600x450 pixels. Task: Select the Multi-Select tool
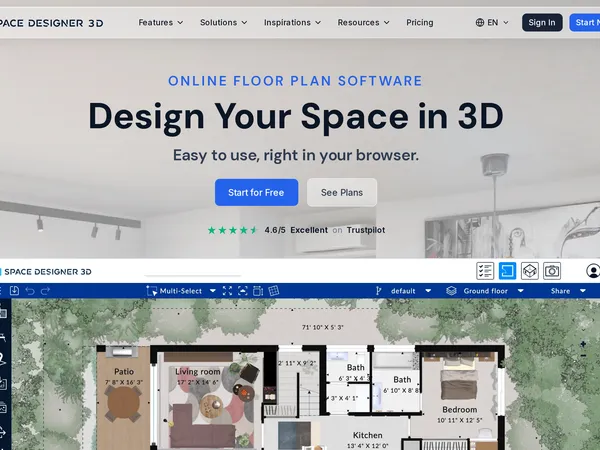(174, 291)
